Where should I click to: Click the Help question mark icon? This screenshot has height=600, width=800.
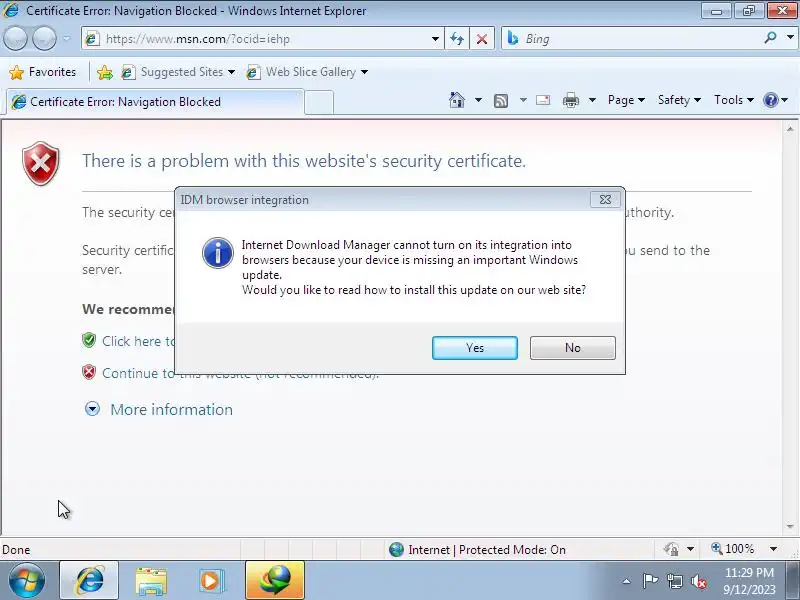coord(770,100)
